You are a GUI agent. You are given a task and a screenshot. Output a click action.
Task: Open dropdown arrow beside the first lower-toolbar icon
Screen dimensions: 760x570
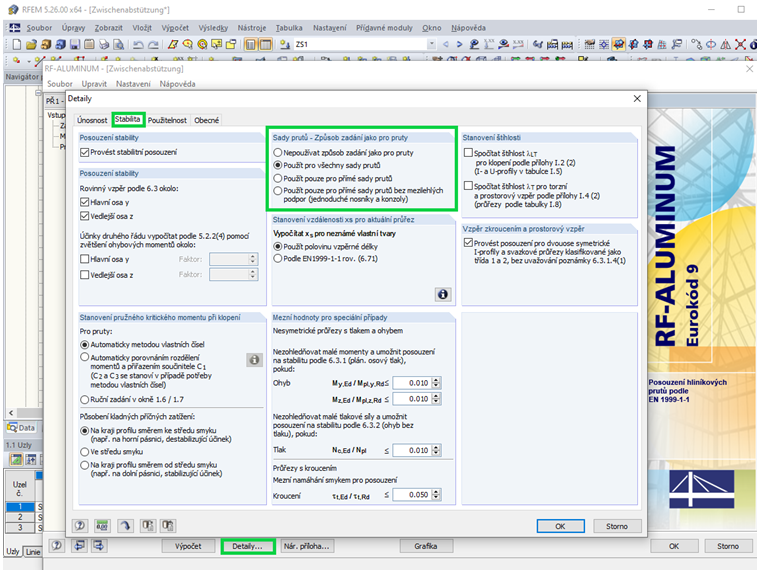pos(29,61)
